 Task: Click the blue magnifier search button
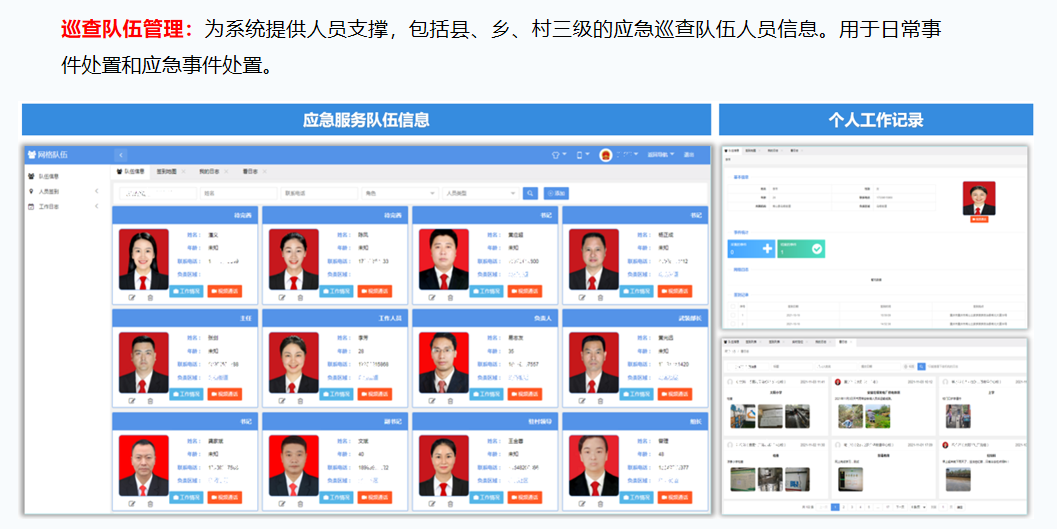pyautogui.click(x=530, y=193)
